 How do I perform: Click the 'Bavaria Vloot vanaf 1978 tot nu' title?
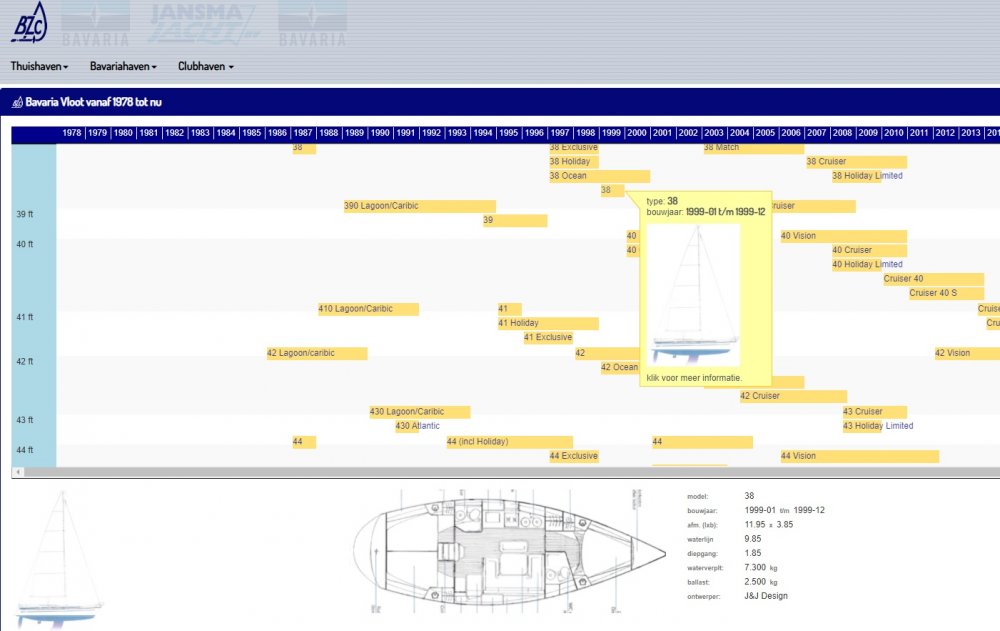[x=94, y=102]
